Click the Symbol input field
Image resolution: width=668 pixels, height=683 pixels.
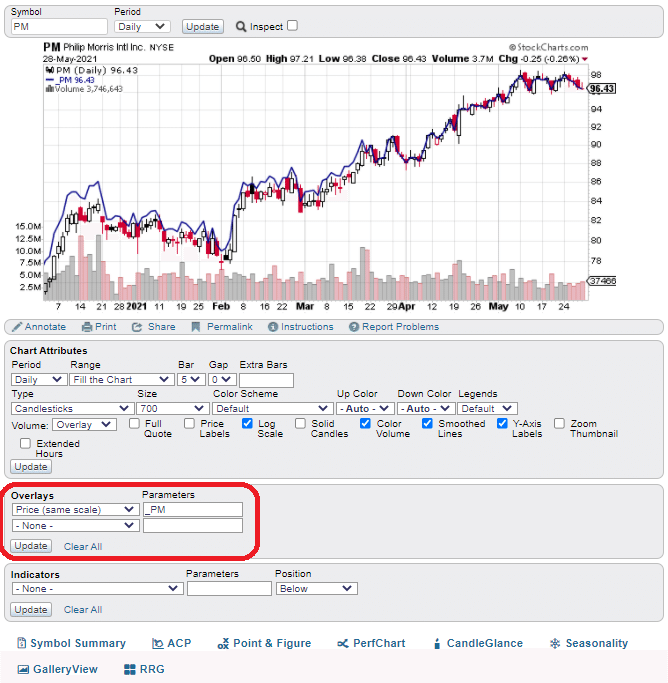(x=59, y=27)
